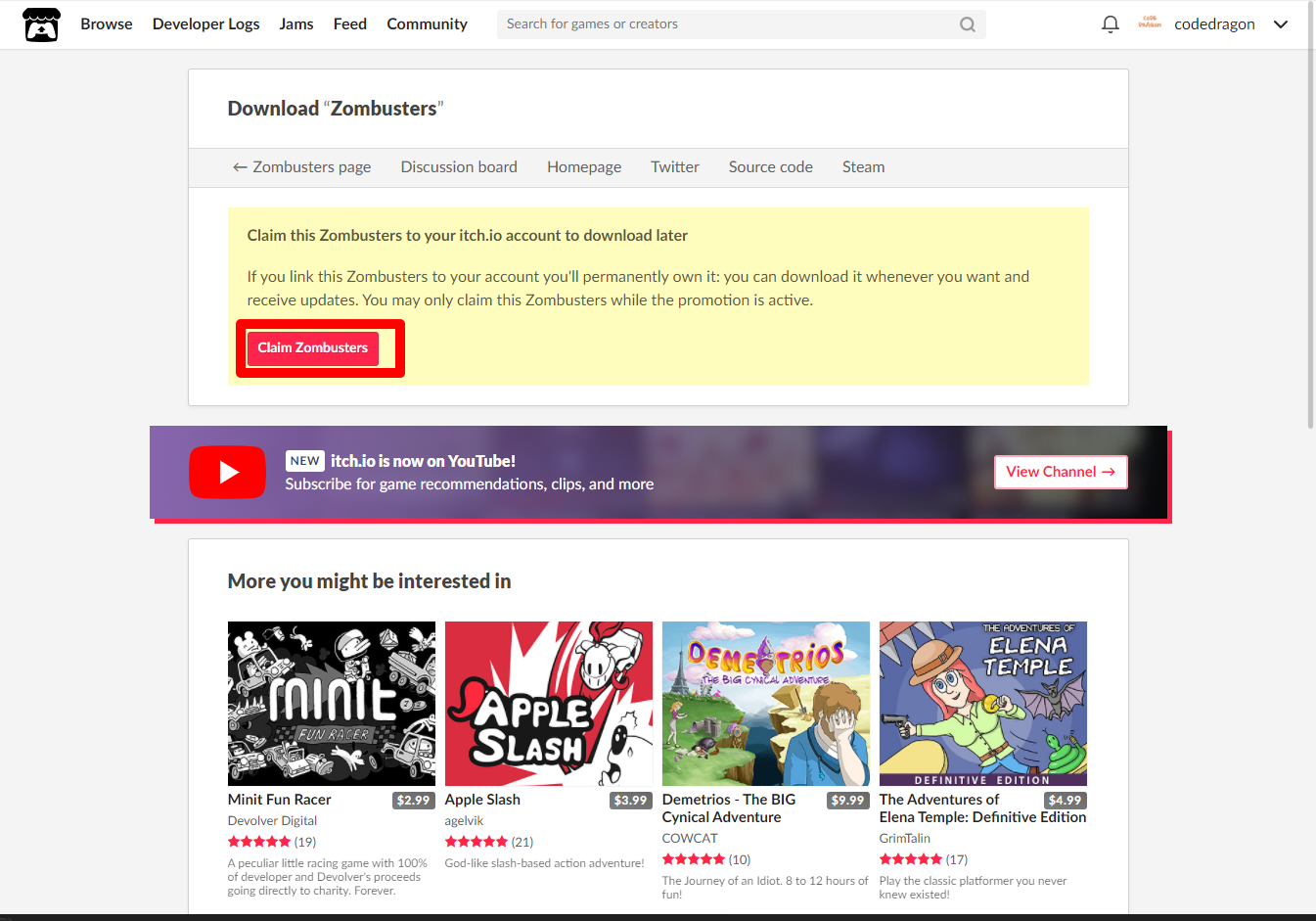Go to Jams
Image resolution: width=1316 pixels, height=921 pixels.
(x=296, y=23)
